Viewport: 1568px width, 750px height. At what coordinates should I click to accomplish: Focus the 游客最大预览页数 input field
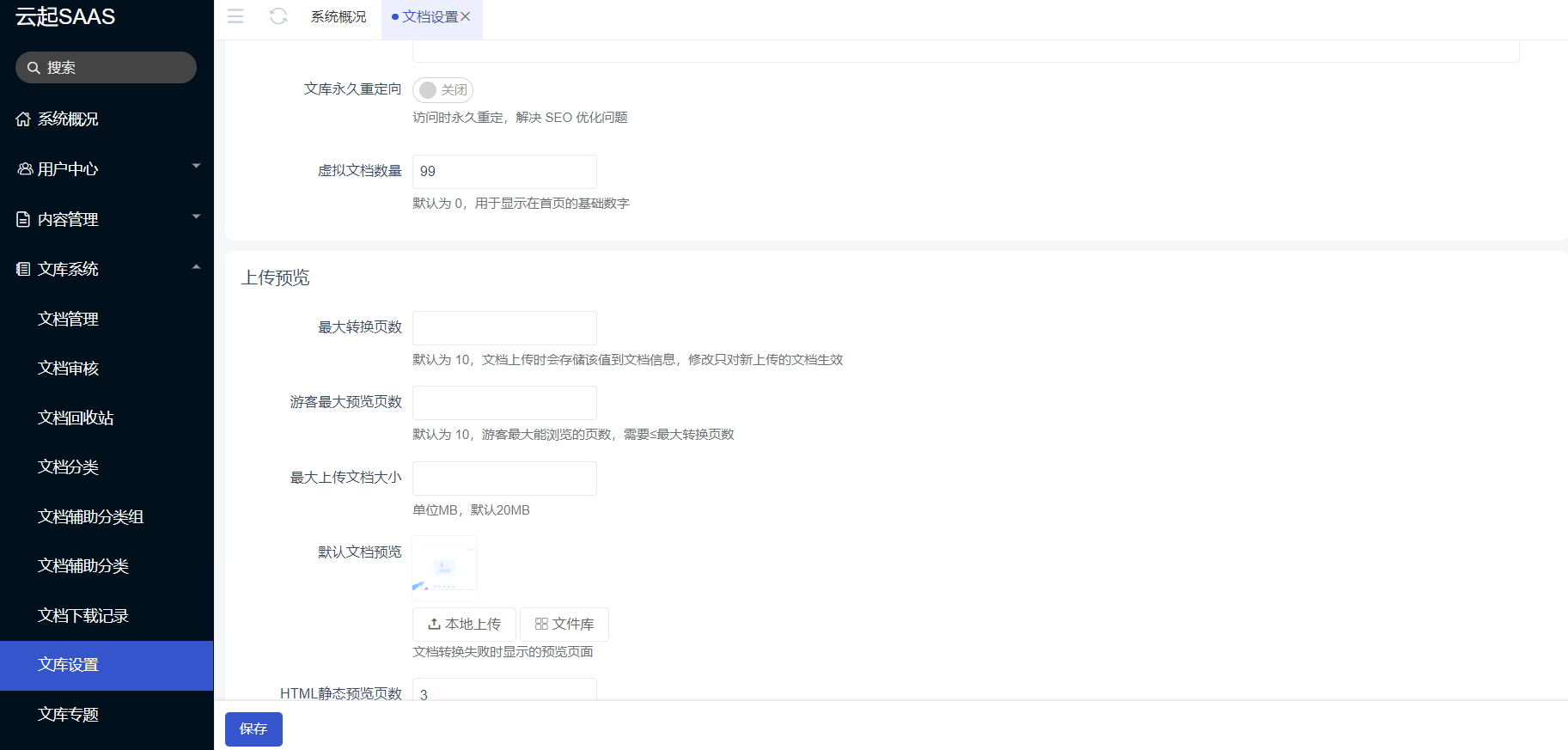(x=504, y=403)
